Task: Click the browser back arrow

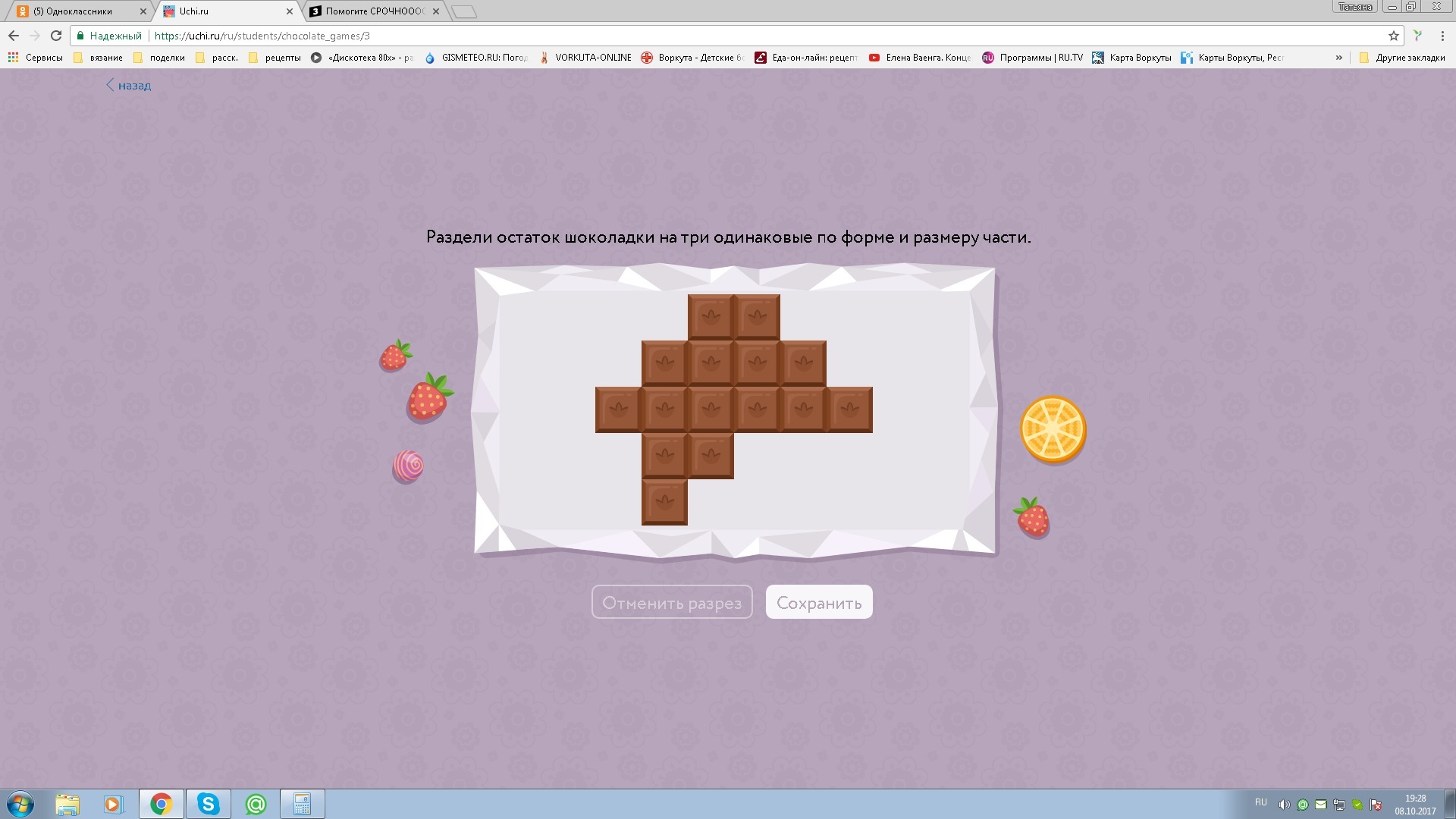Action: pyautogui.click(x=14, y=36)
